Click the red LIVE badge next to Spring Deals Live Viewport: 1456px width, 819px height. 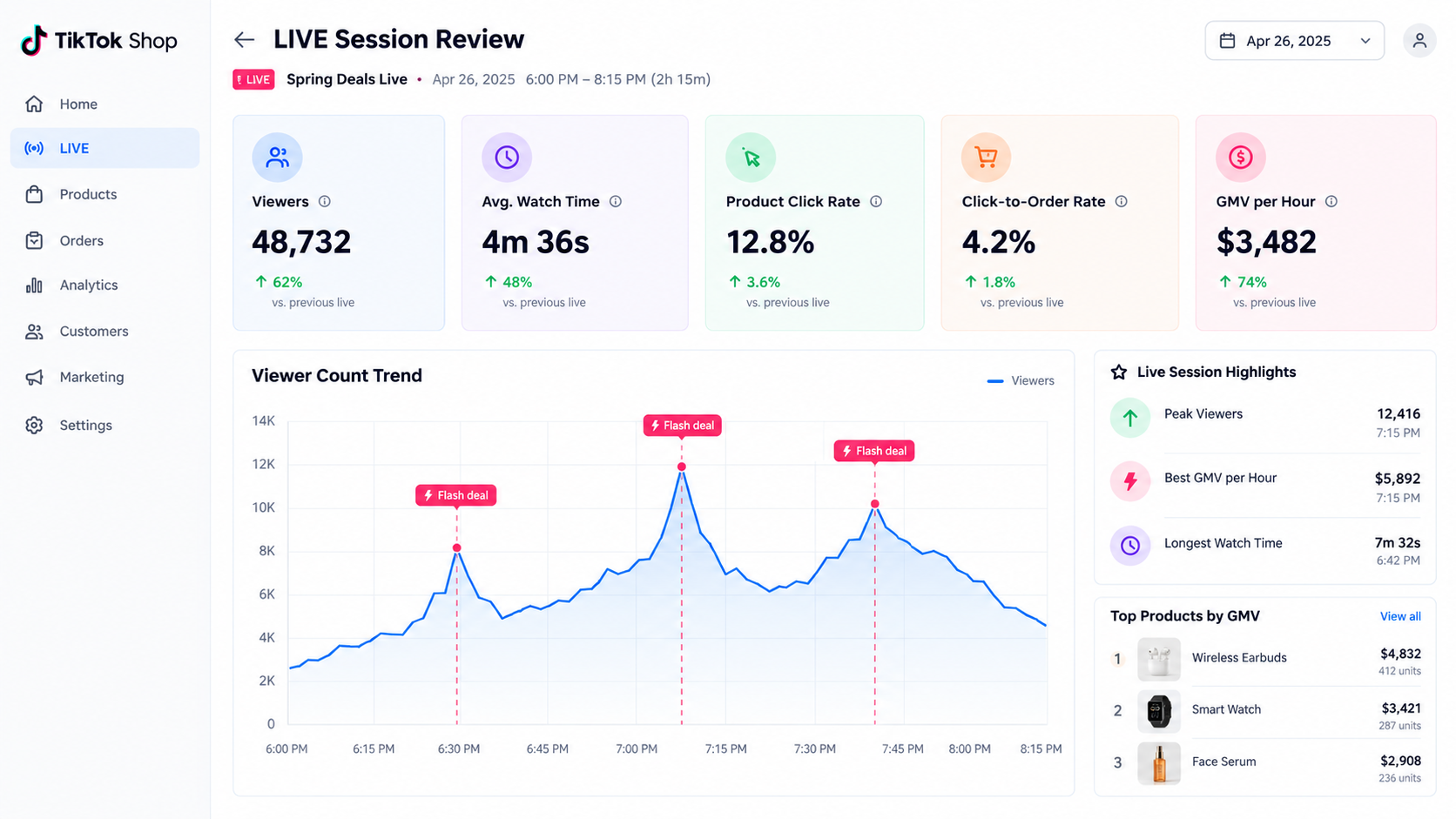click(x=253, y=79)
